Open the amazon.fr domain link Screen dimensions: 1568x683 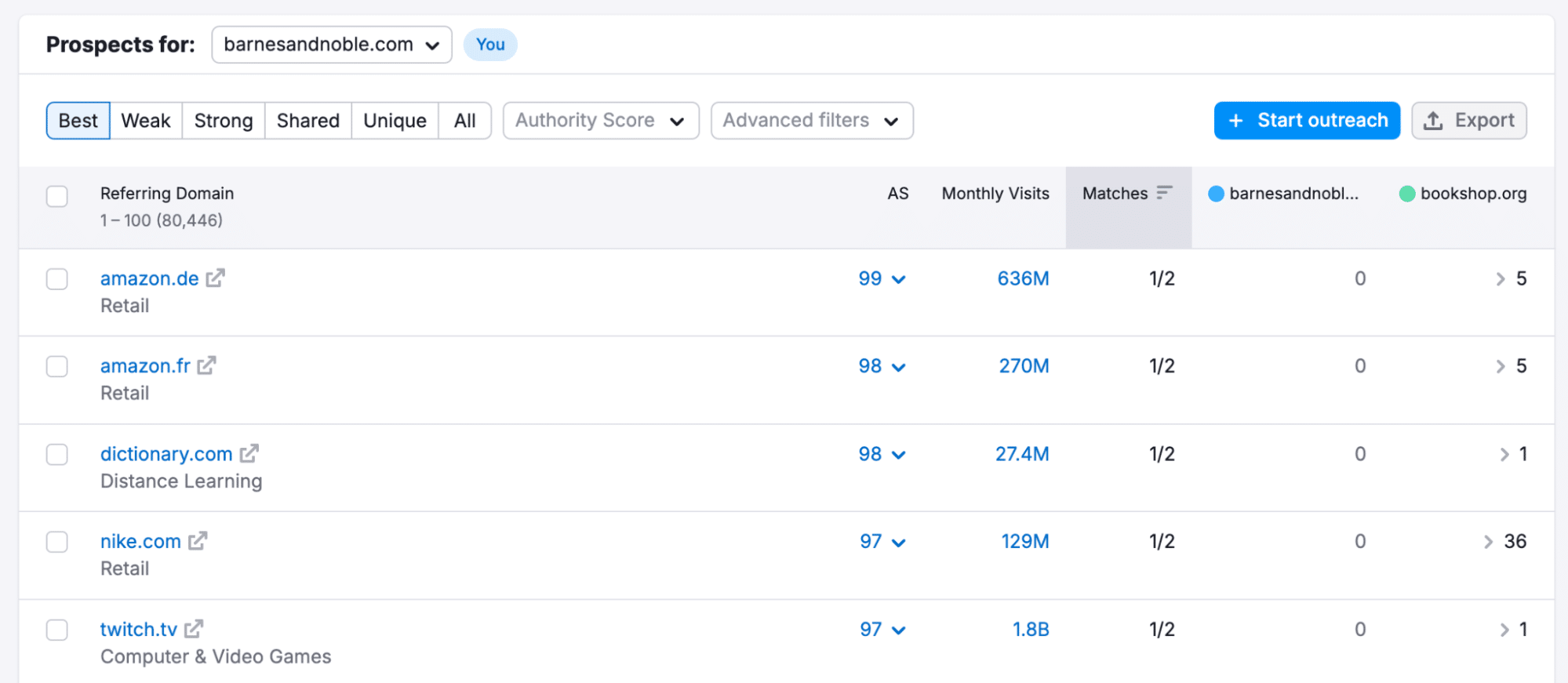[145, 366]
